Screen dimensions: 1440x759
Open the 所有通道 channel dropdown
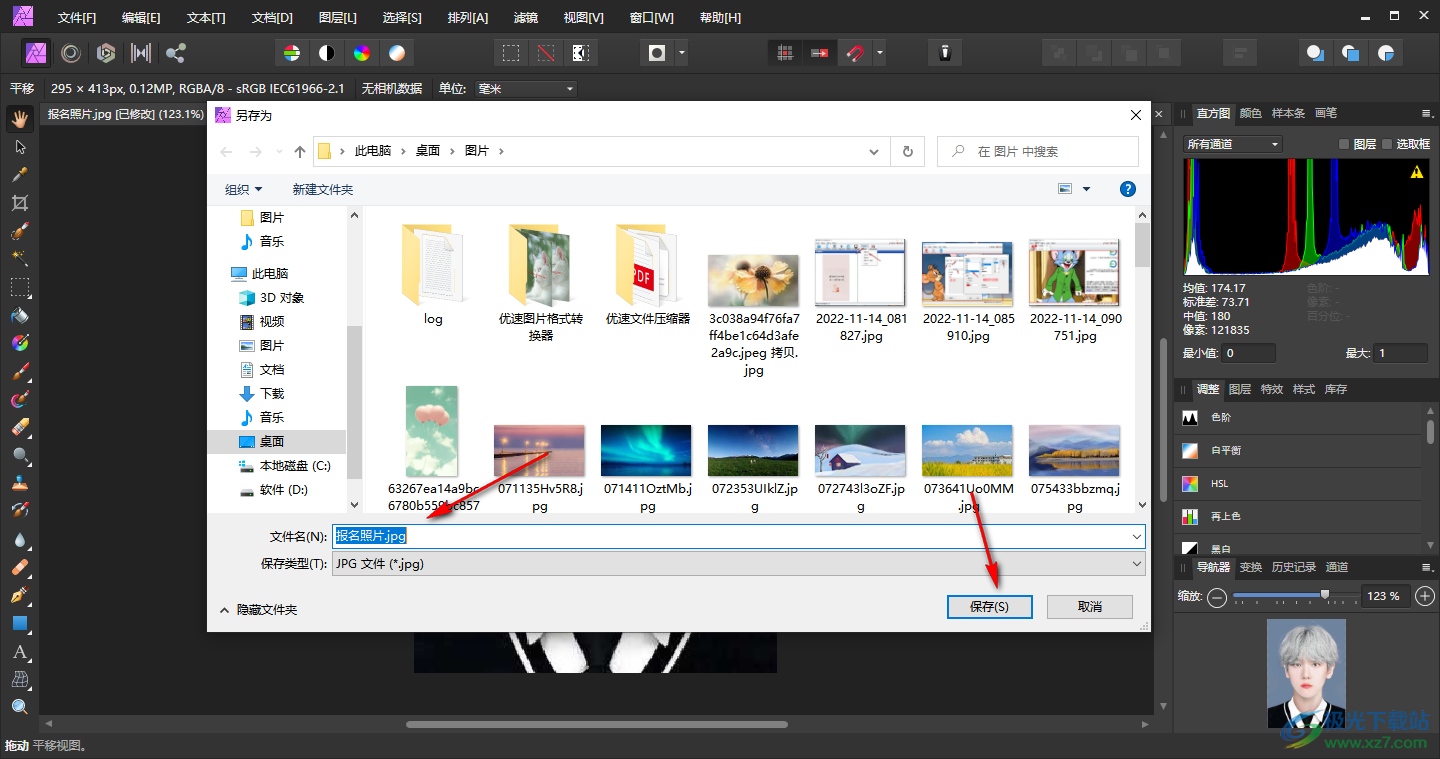click(1232, 144)
